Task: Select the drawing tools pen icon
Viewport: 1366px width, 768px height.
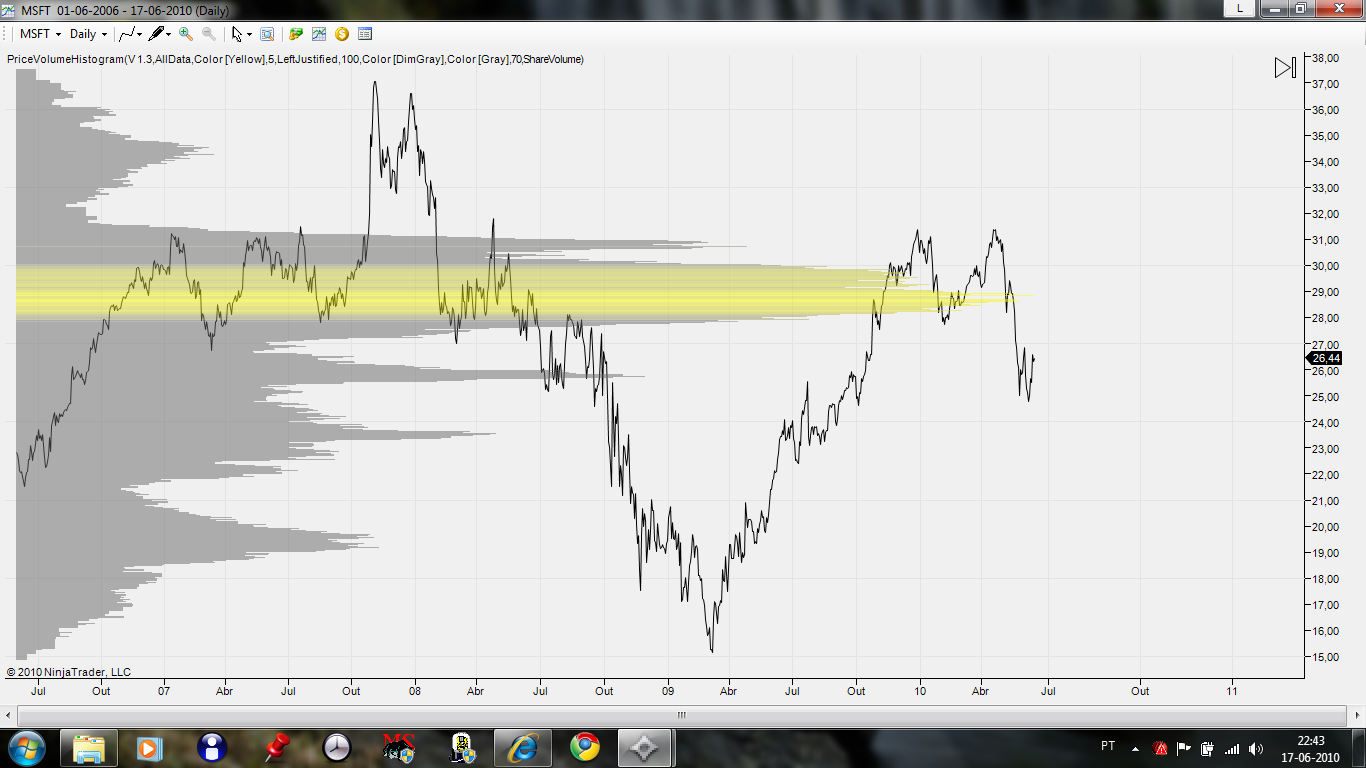Action: [156, 34]
